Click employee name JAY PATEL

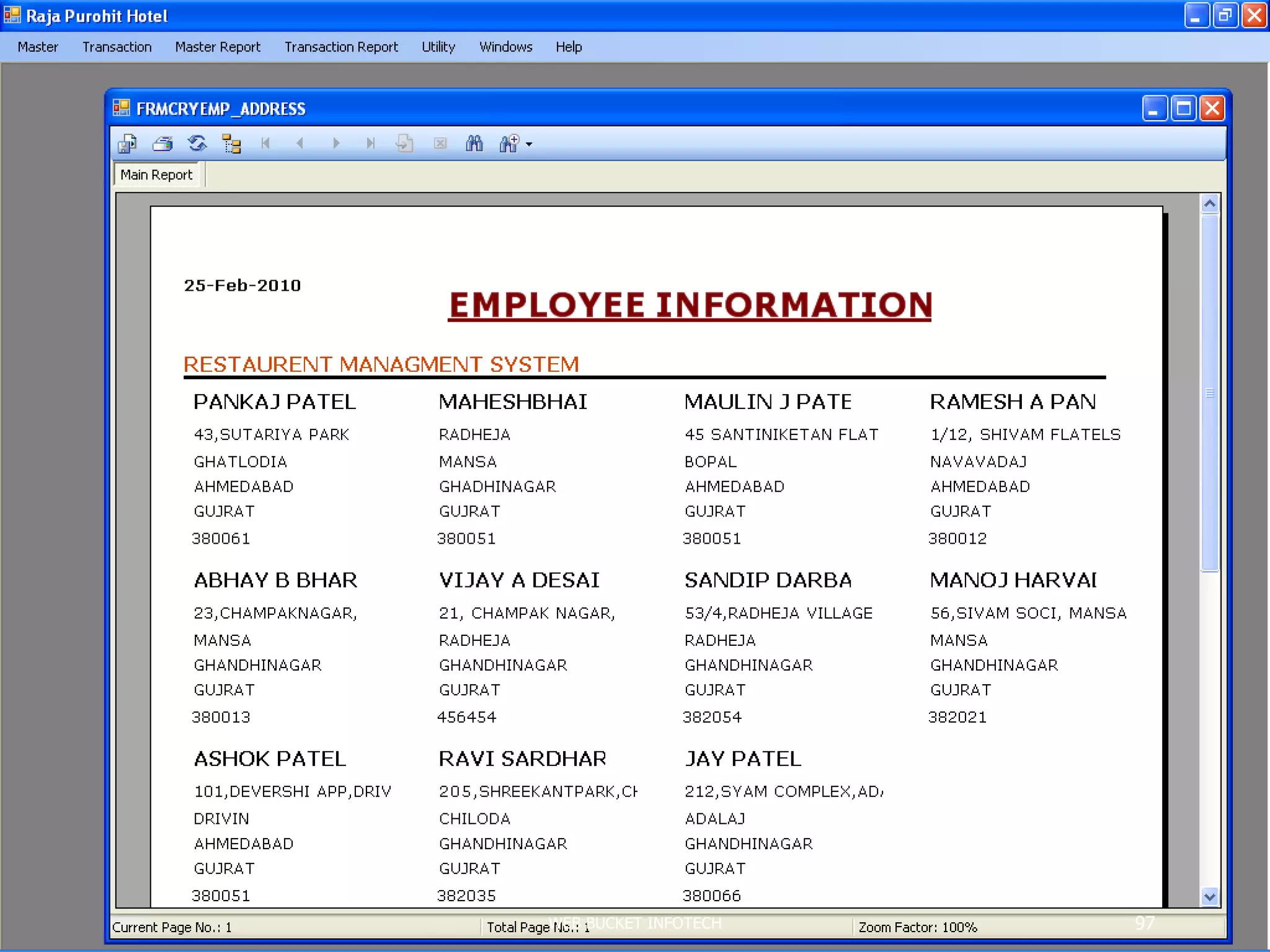(743, 759)
